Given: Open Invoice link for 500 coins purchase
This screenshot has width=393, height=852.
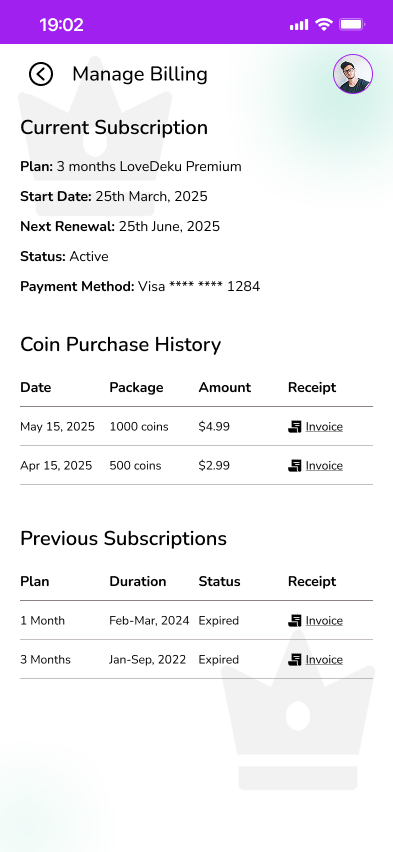Looking at the screenshot, I should 324,466.
